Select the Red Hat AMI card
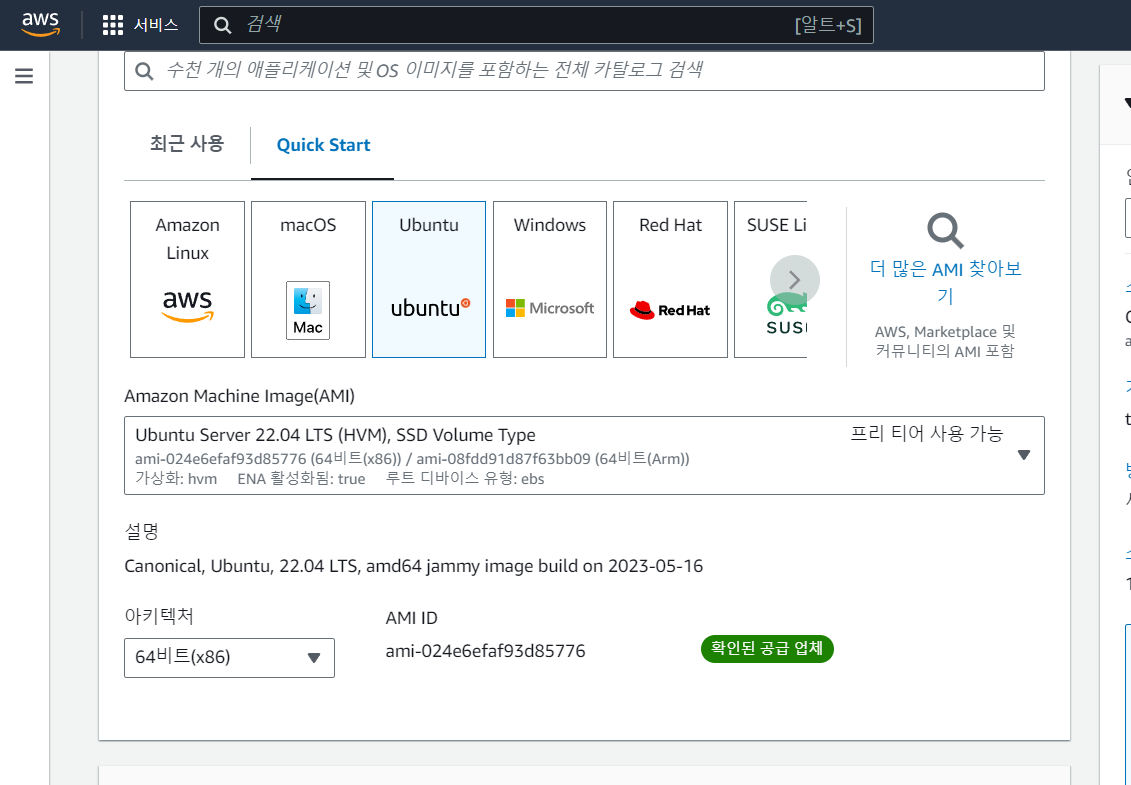 pos(670,279)
